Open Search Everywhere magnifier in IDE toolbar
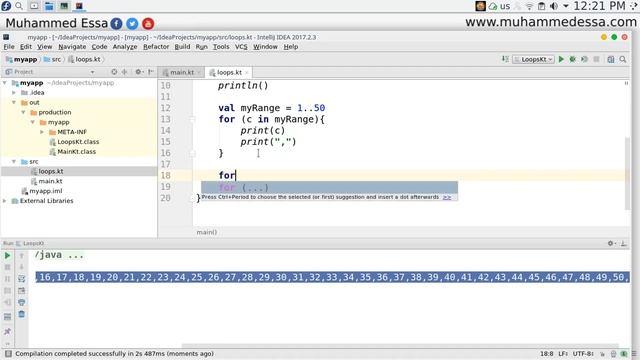Image resolution: width=640 pixels, height=360 pixels. coord(623,59)
